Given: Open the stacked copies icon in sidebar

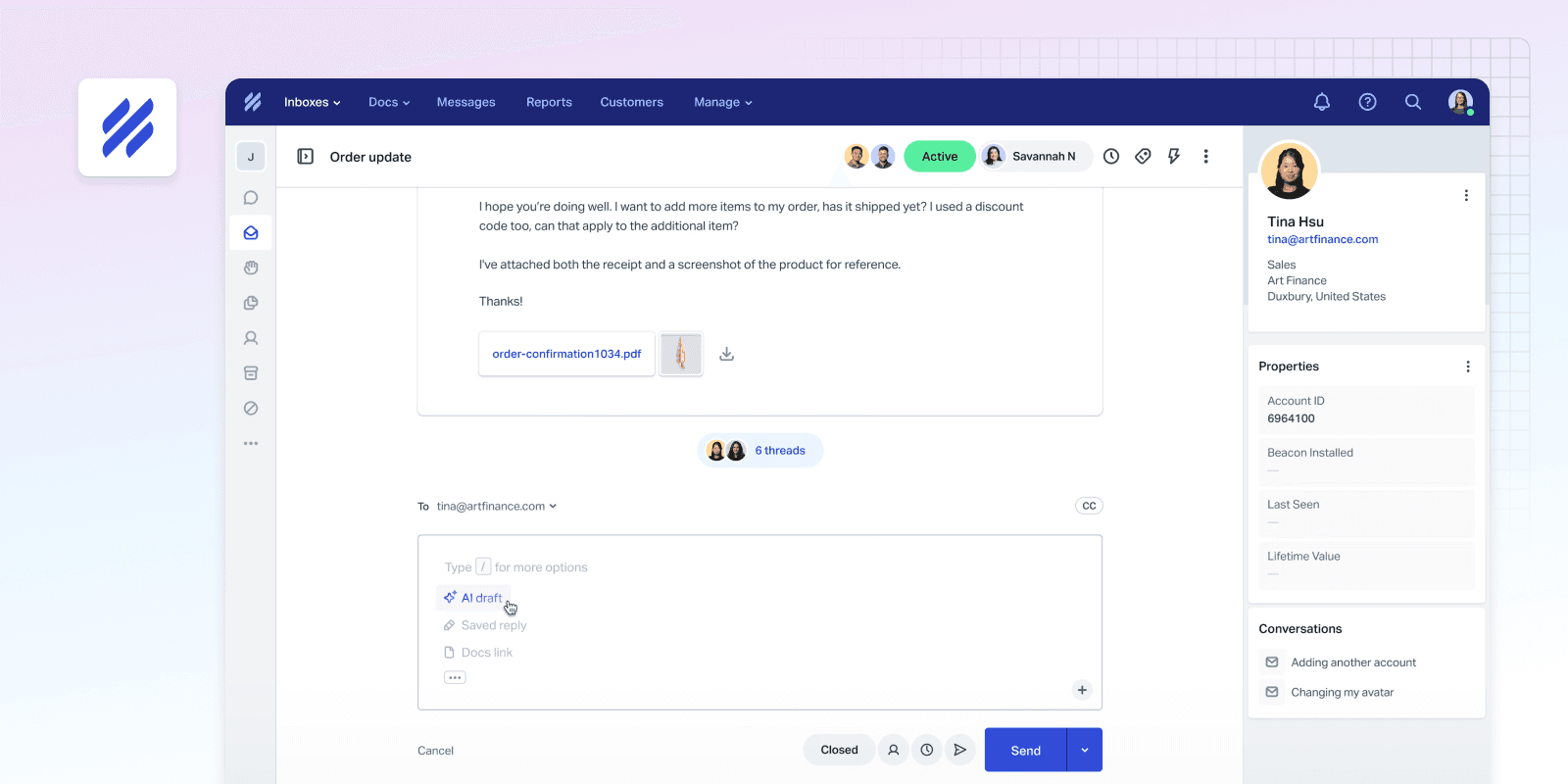Looking at the screenshot, I should (251, 303).
